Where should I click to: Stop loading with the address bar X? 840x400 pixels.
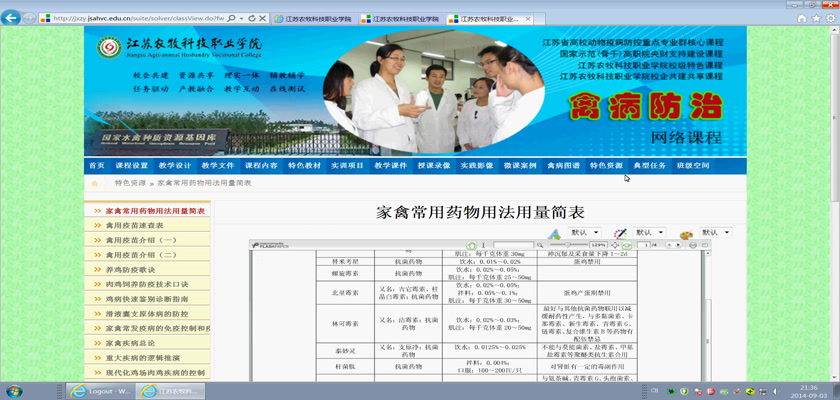(x=262, y=18)
